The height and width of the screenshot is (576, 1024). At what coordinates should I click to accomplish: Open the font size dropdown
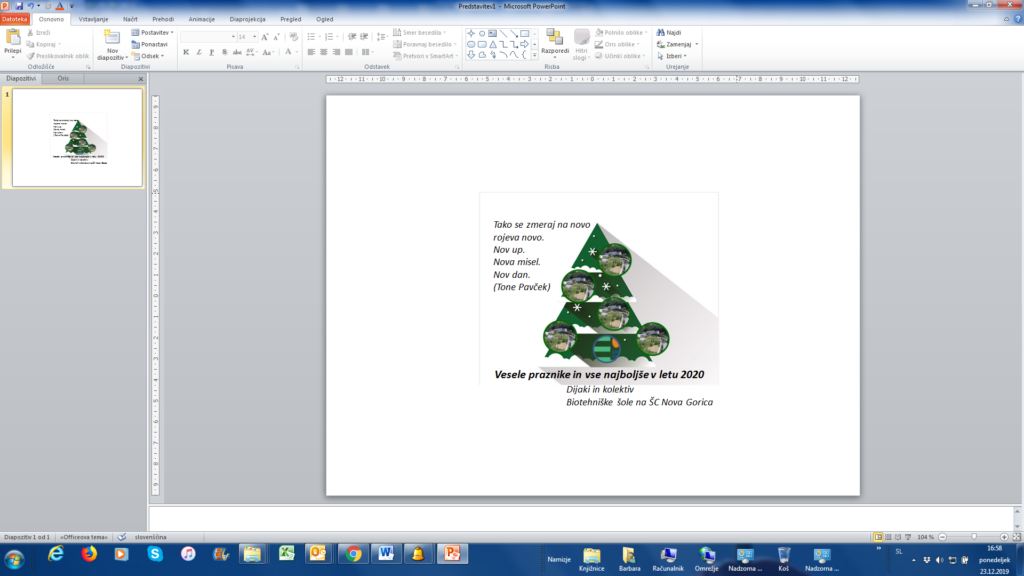pyautogui.click(x=254, y=37)
